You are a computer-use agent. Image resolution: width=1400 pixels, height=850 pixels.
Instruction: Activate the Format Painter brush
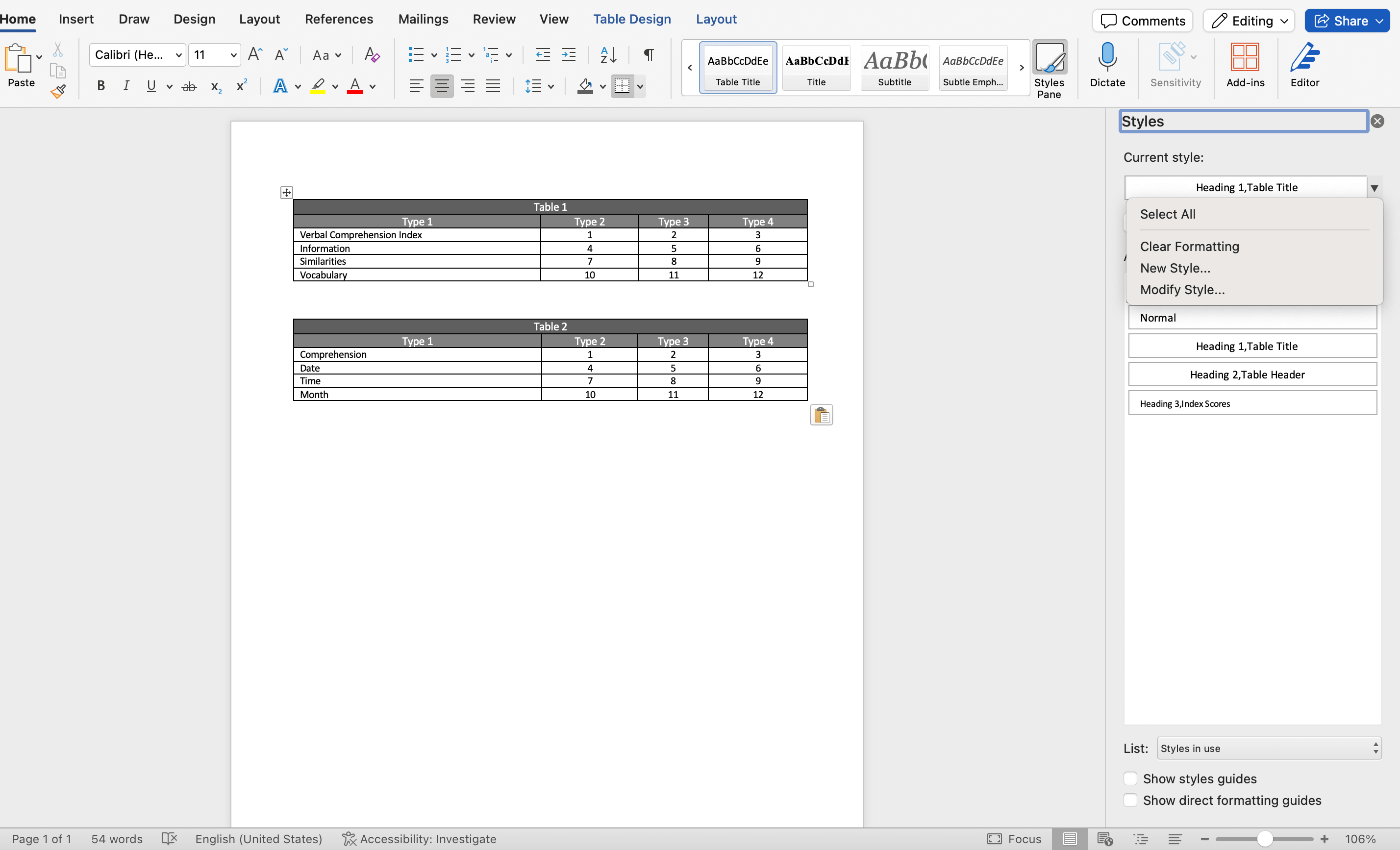click(58, 91)
